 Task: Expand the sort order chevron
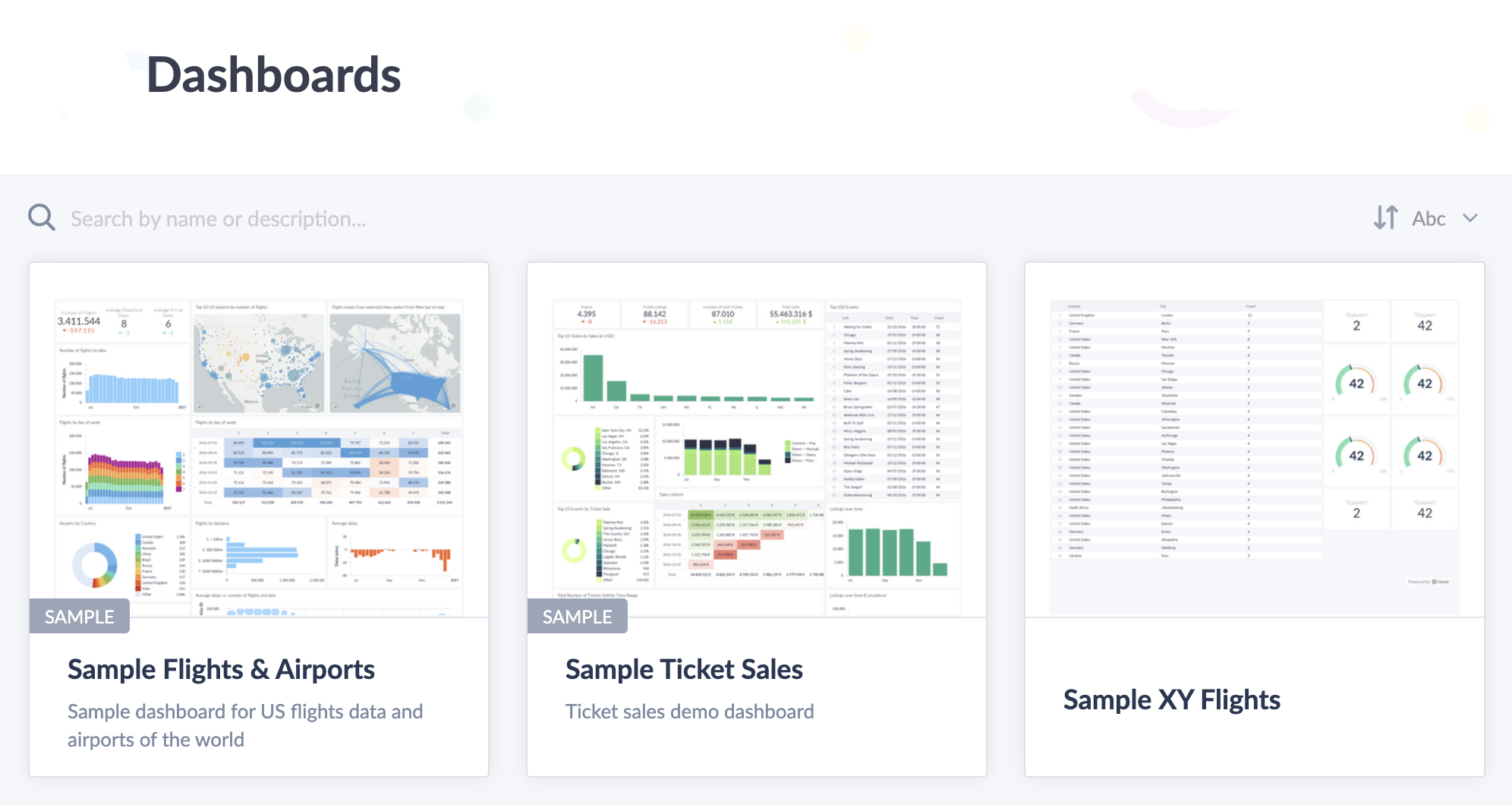[x=1470, y=218]
